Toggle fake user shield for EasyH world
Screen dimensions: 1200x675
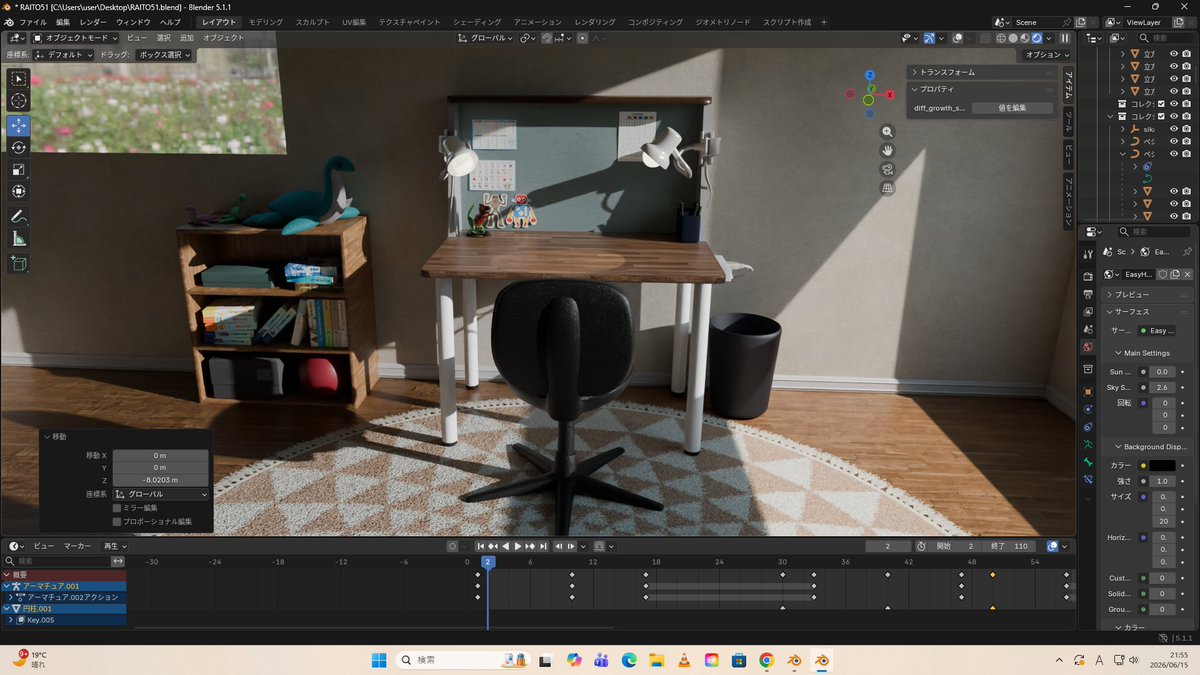(x=1163, y=274)
